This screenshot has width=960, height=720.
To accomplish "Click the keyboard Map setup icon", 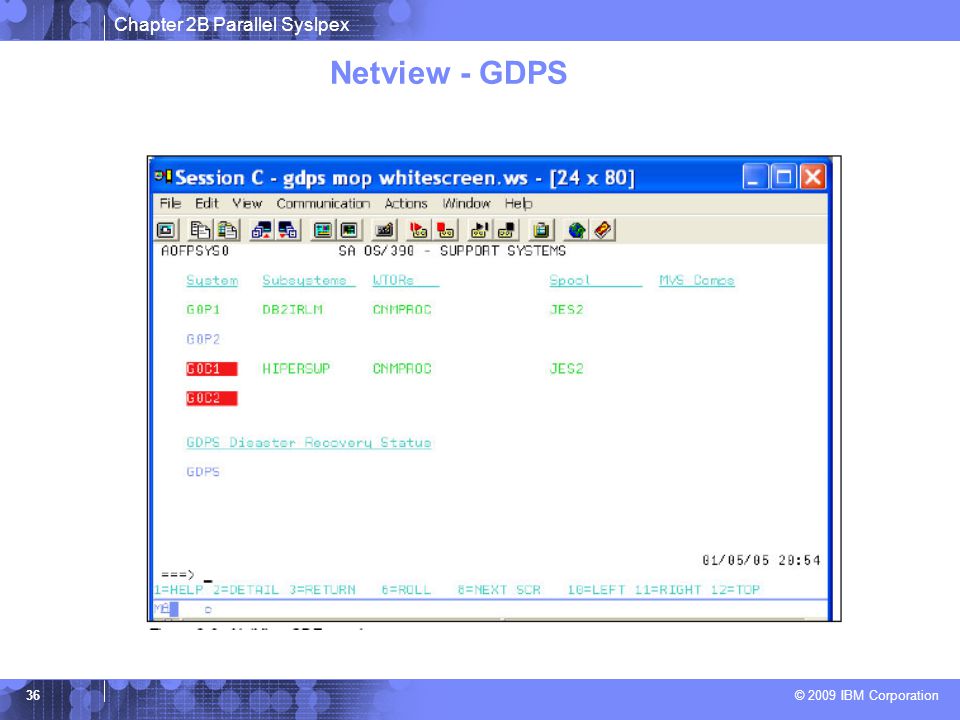I will click(384, 230).
